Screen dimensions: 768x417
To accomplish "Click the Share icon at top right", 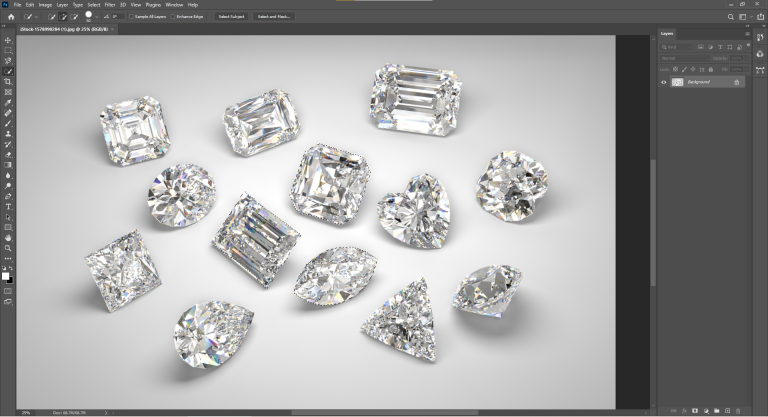I will pos(758,17).
